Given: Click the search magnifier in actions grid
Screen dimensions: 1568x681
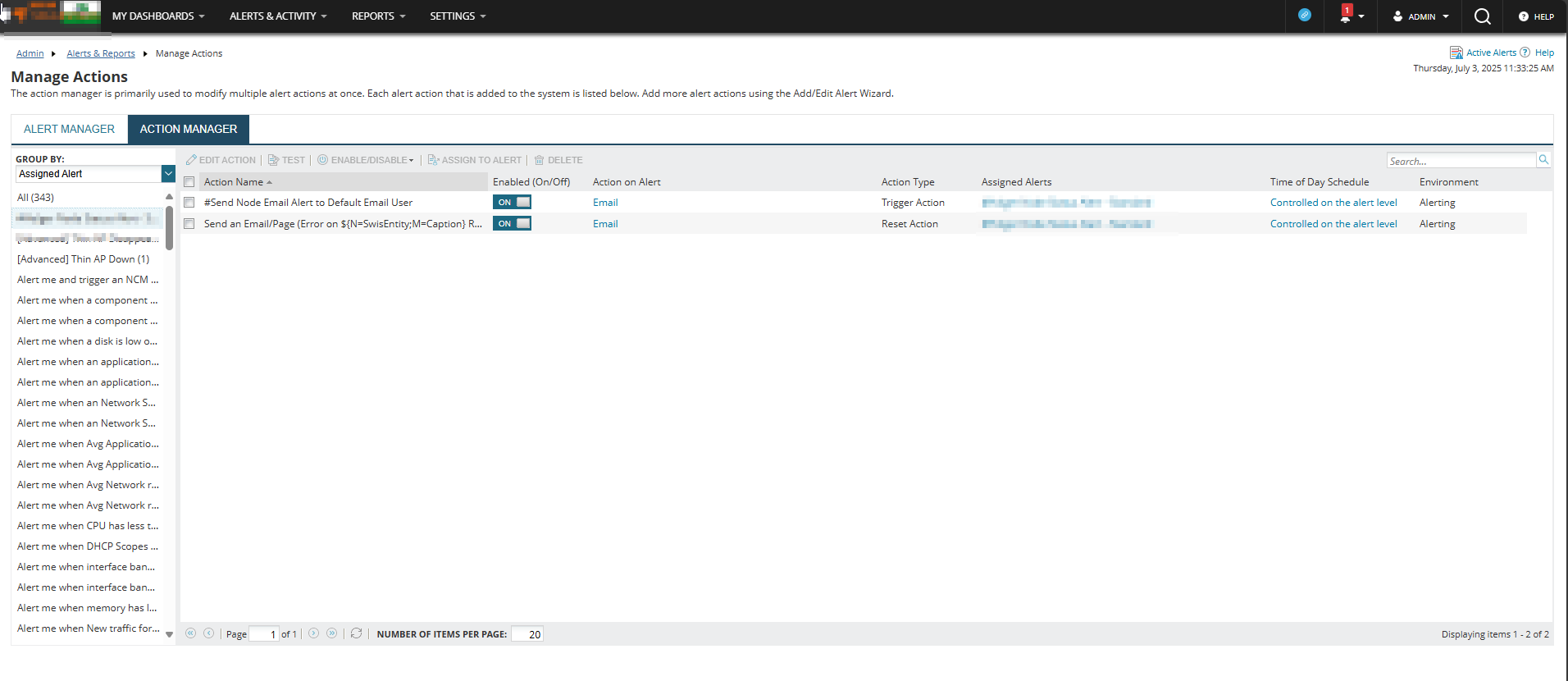Looking at the screenshot, I should click(x=1543, y=160).
